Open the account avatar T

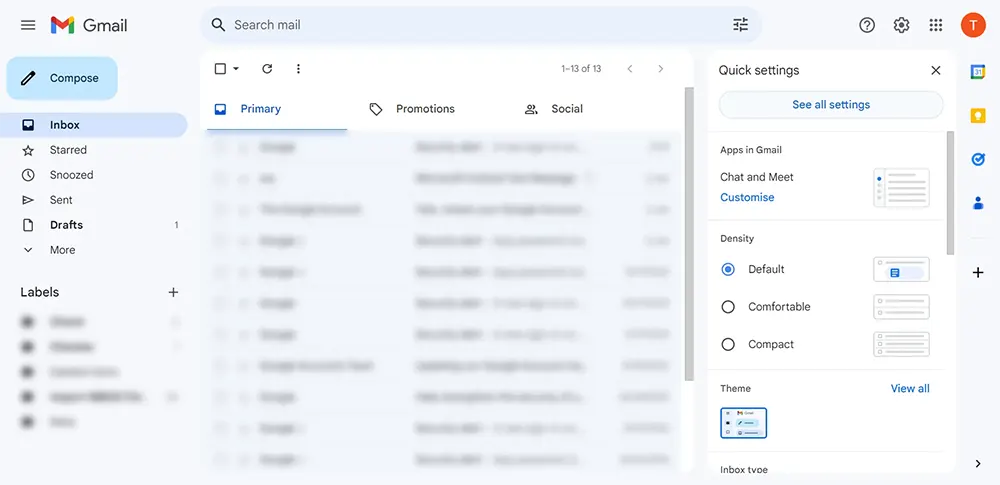click(973, 25)
